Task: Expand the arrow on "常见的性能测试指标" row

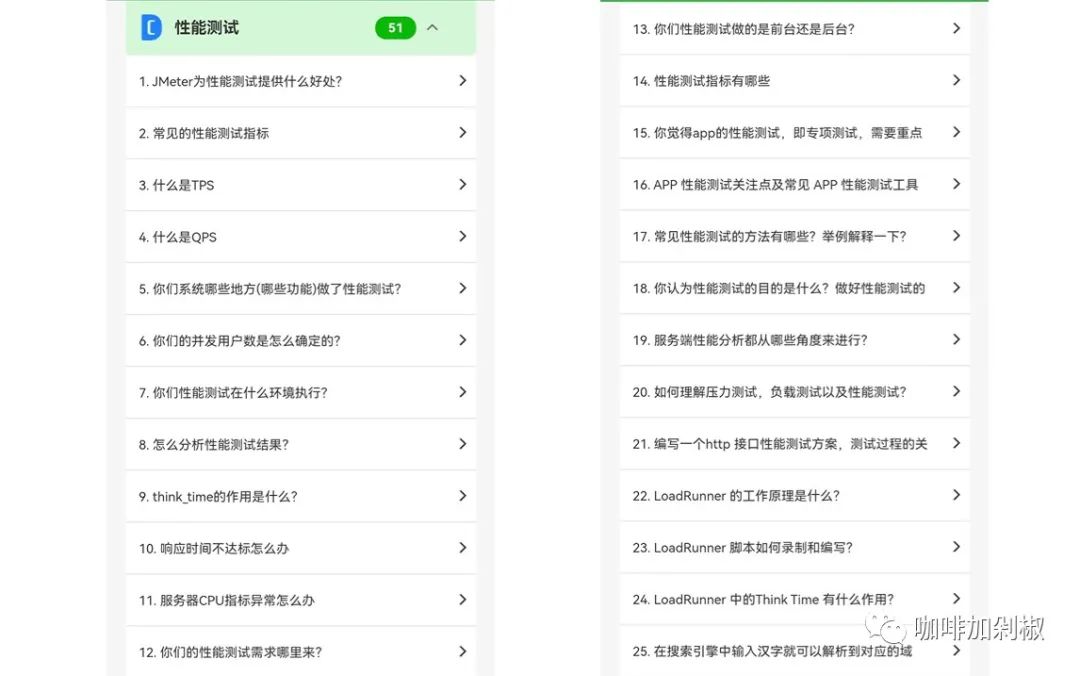Action: pos(462,132)
